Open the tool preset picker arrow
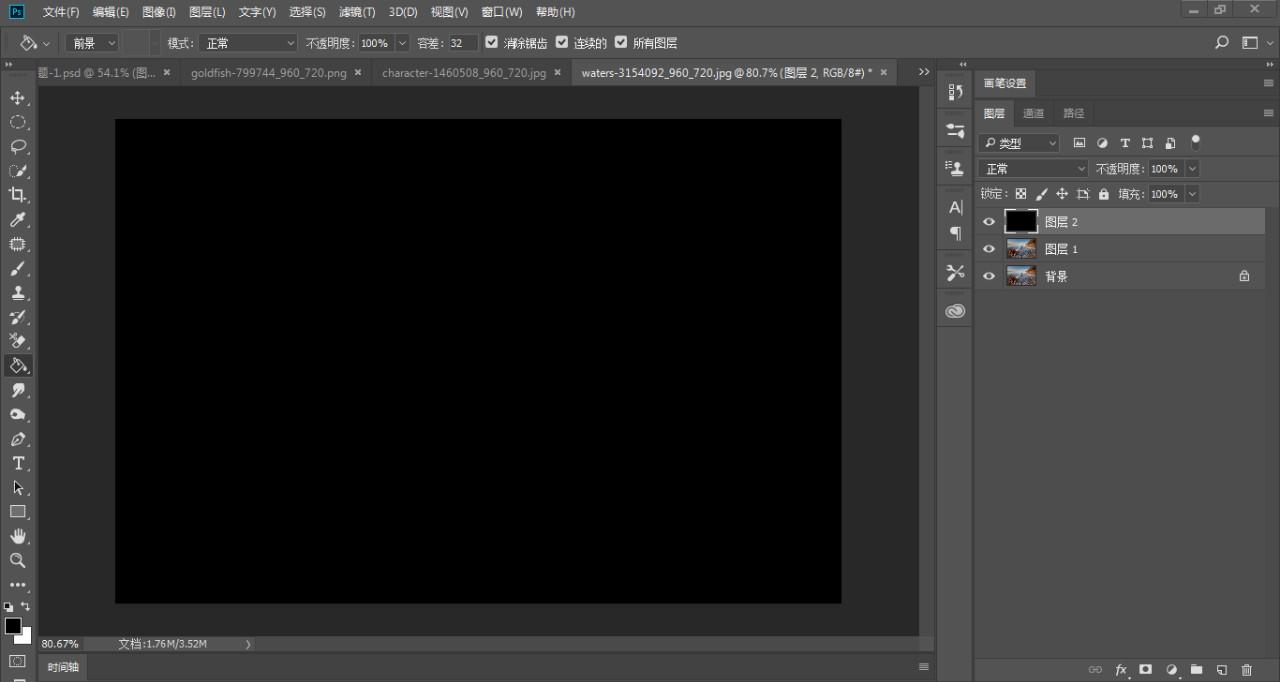 click(46, 44)
